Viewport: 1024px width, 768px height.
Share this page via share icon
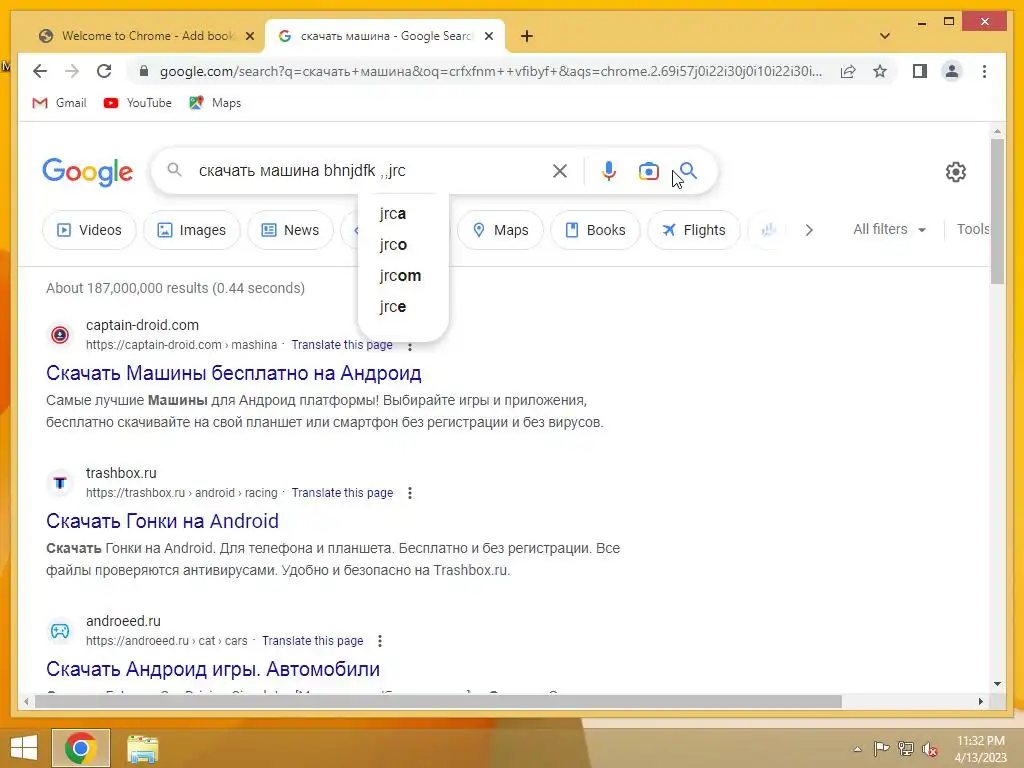tap(848, 71)
